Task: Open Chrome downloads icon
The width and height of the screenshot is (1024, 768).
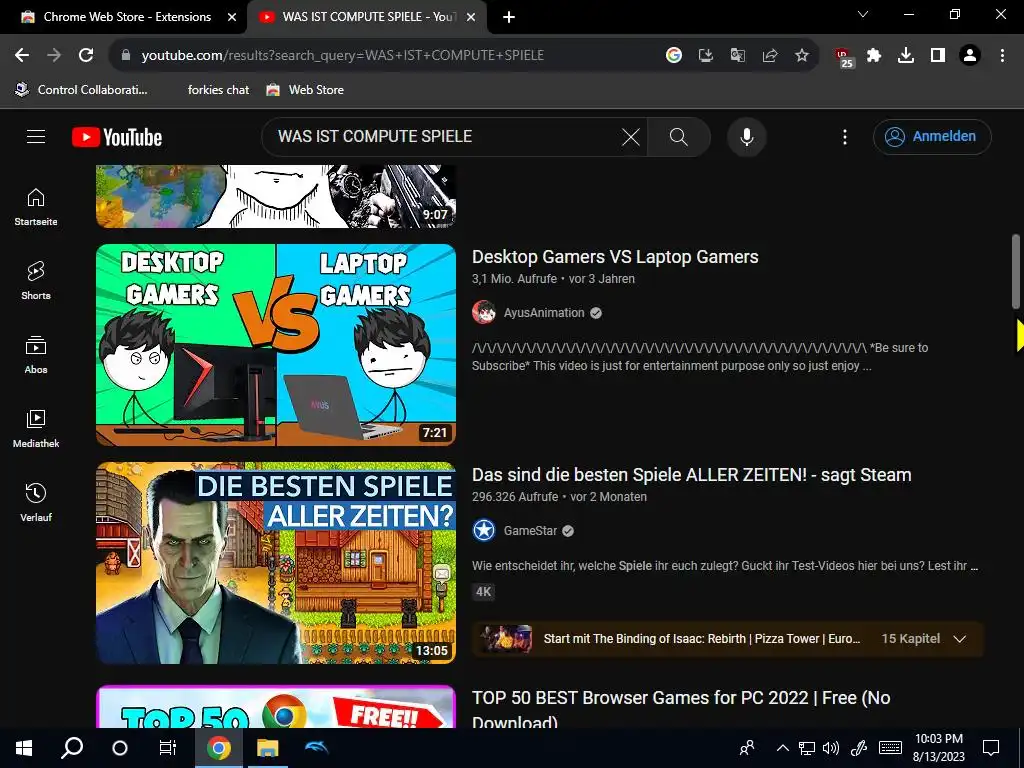Action: coord(906,55)
